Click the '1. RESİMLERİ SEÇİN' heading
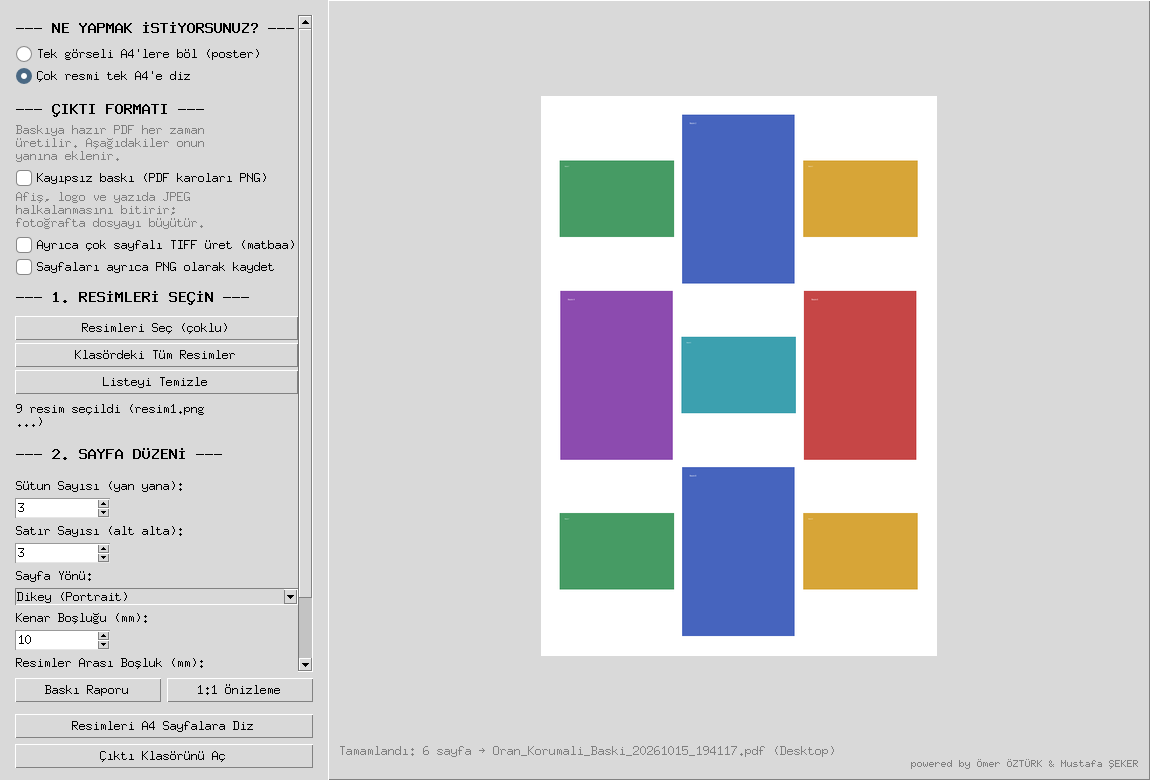The image size is (1150, 780). click(x=132, y=298)
